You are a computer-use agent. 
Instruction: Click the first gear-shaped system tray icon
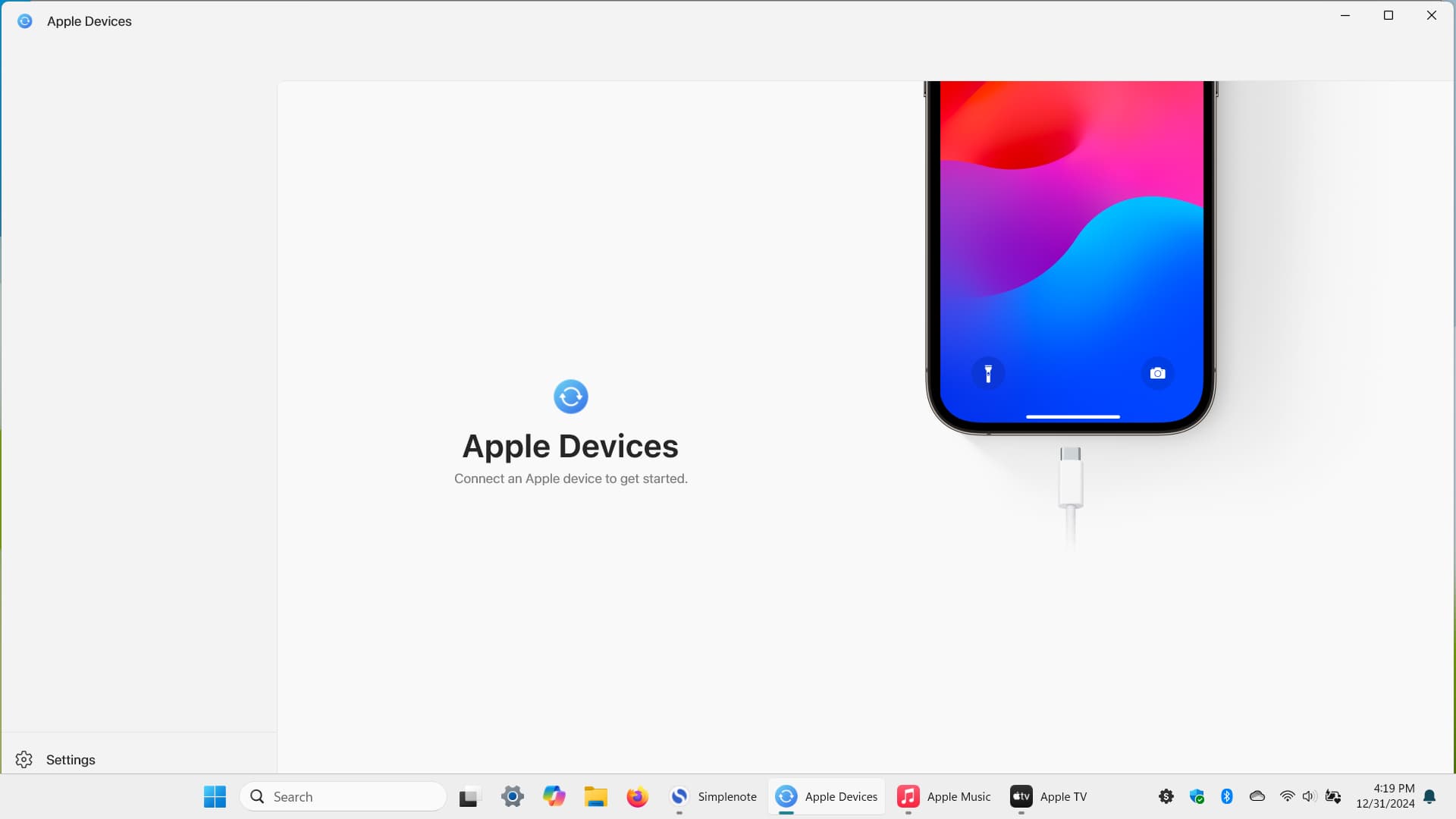[1166, 796]
